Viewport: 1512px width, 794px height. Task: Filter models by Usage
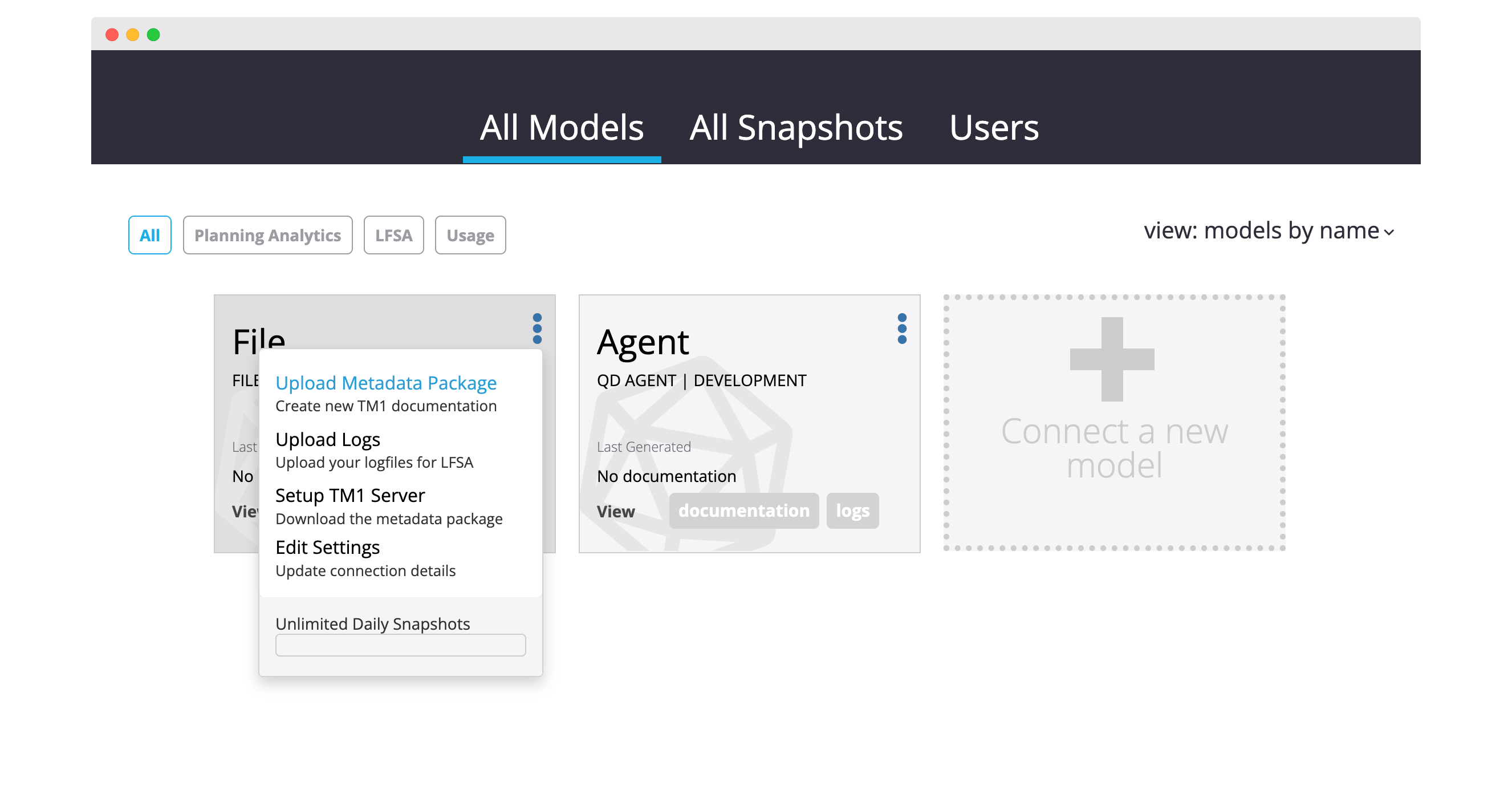pos(470,235)
